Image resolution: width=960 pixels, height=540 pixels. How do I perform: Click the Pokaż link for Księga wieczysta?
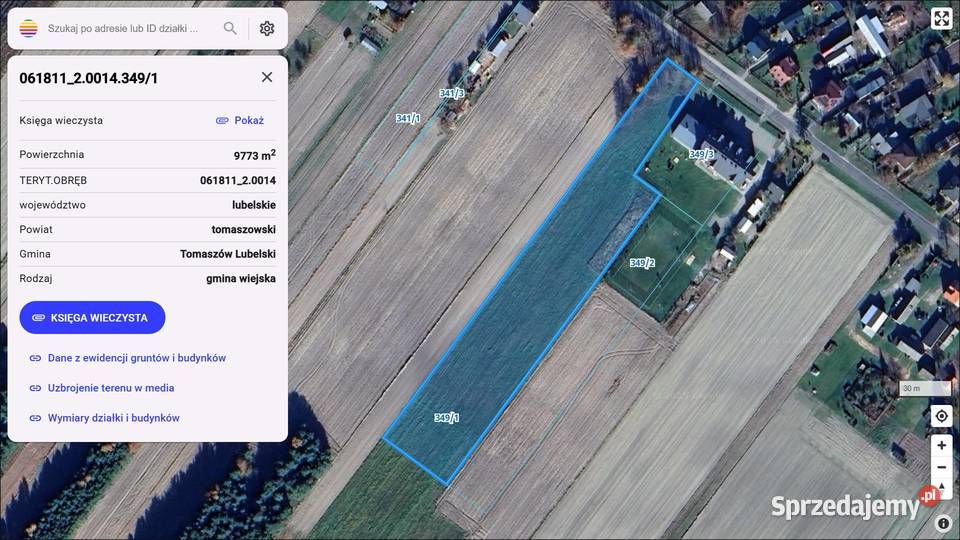(x=240, y=121)
